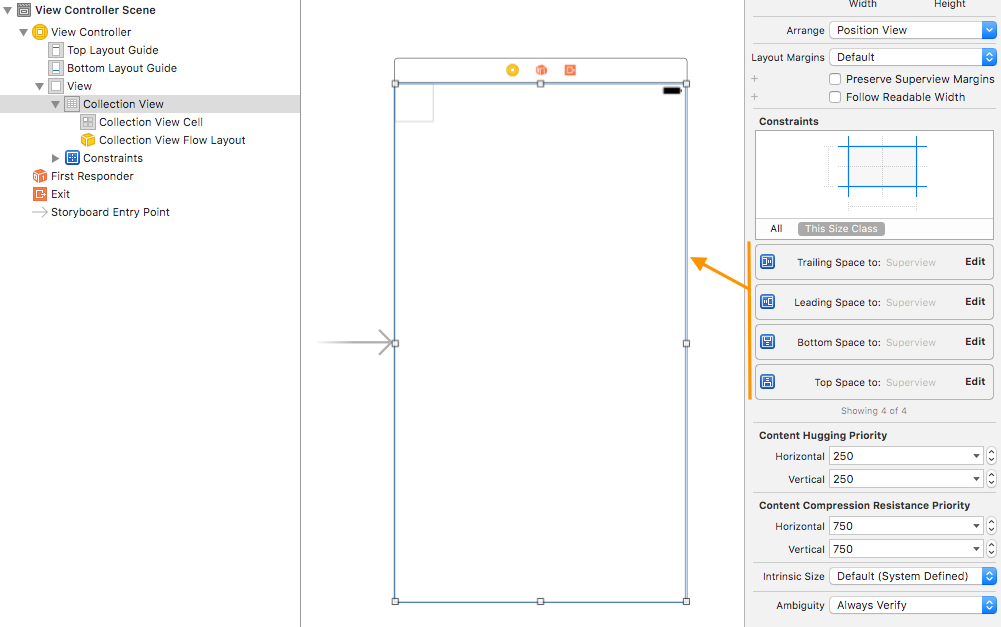
Task: Click the Collection View Cell icon
Action: click(88, 121)
